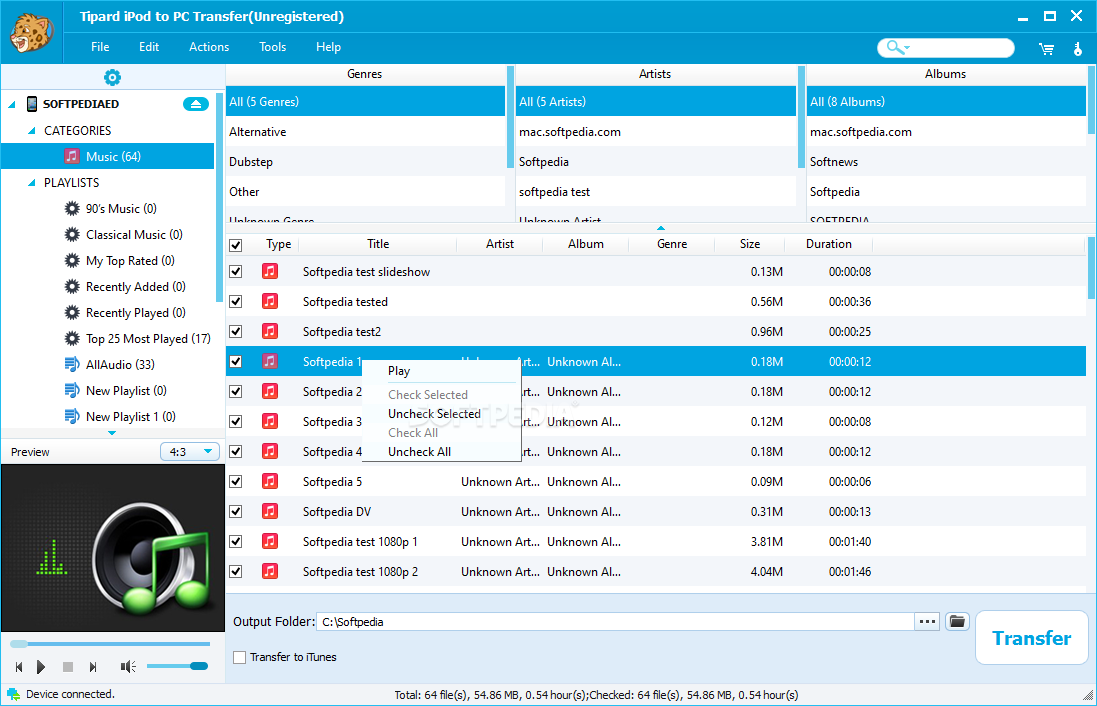Open the Actions menu

coord(209,47)
